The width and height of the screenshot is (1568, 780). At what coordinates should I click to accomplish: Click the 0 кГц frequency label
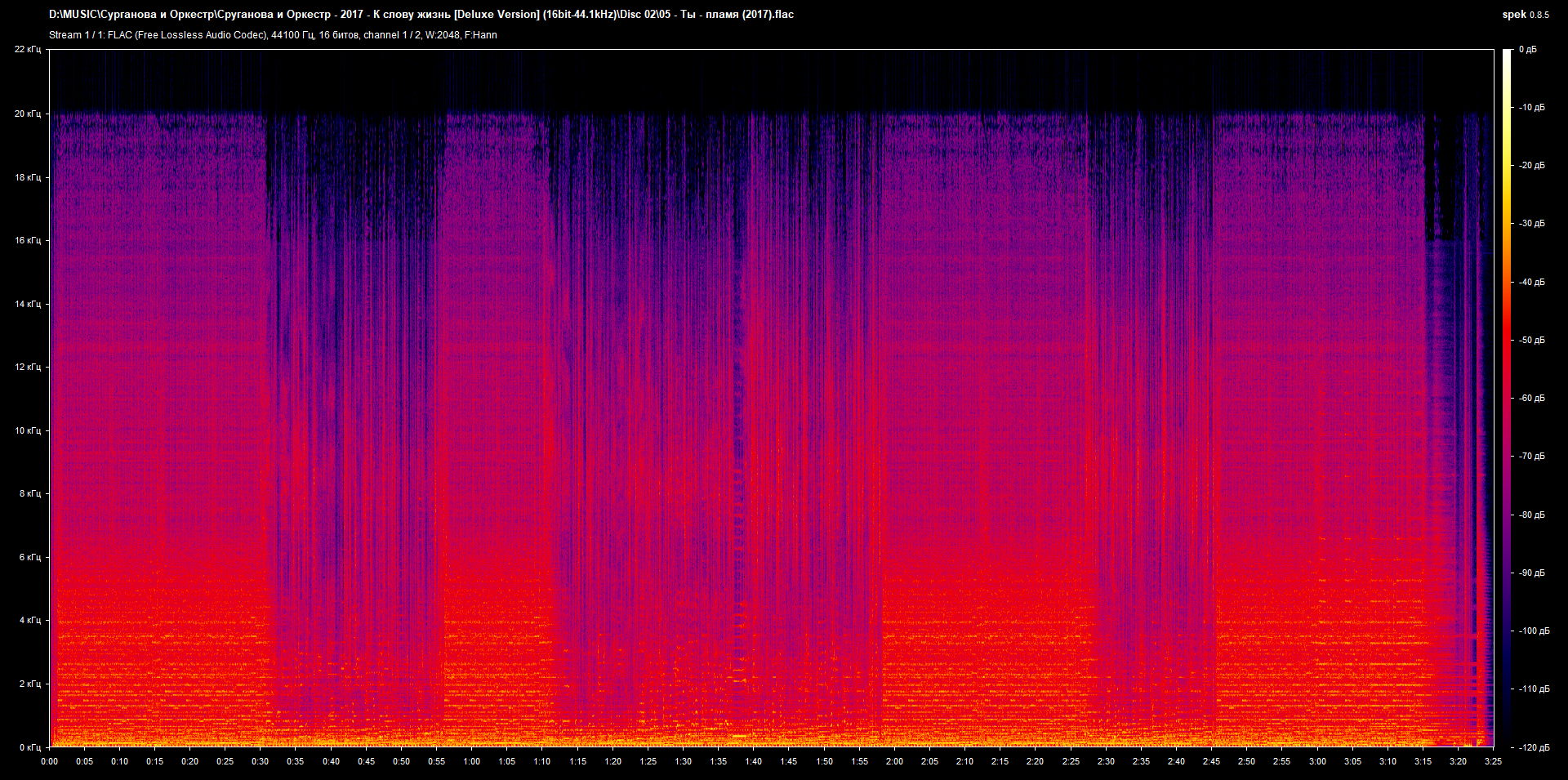(x=30, y=747)
